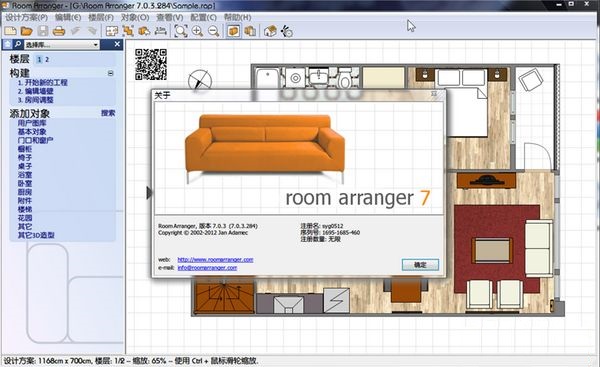Viewport: 600px width, 367px height.
Task: Switch to floor 1
Action: [39, 59]
